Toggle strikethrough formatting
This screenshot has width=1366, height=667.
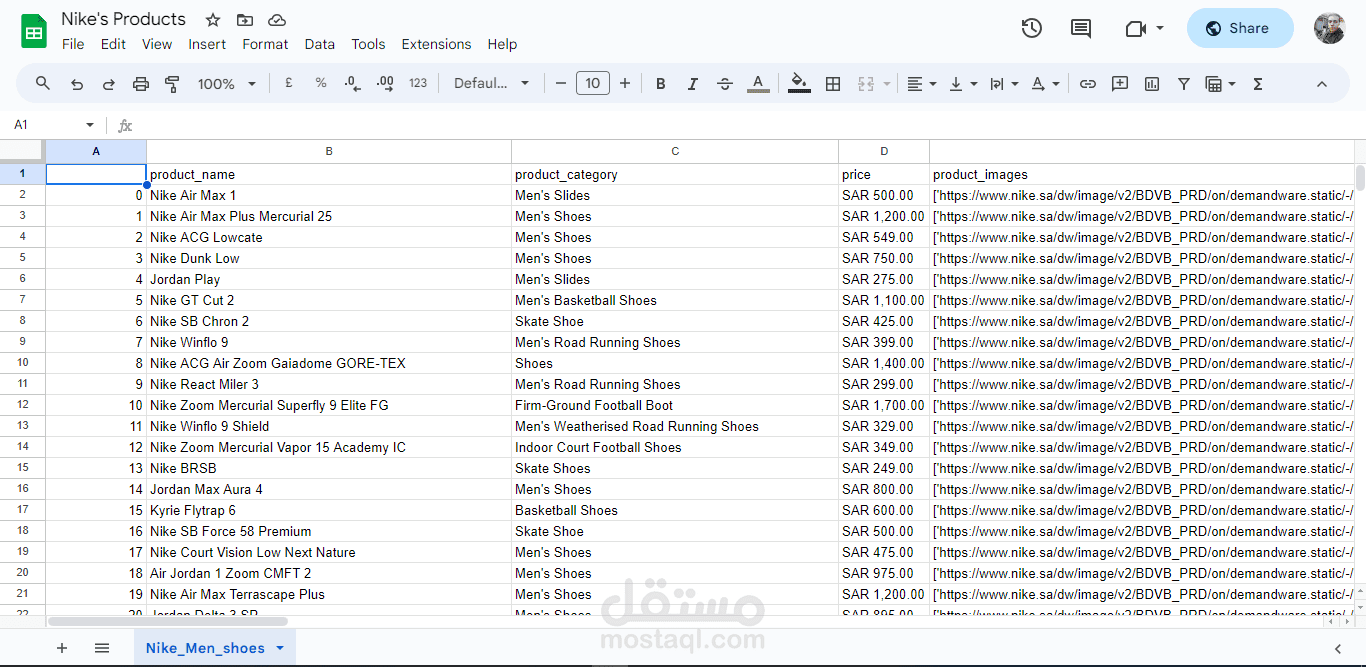point(725,84)
